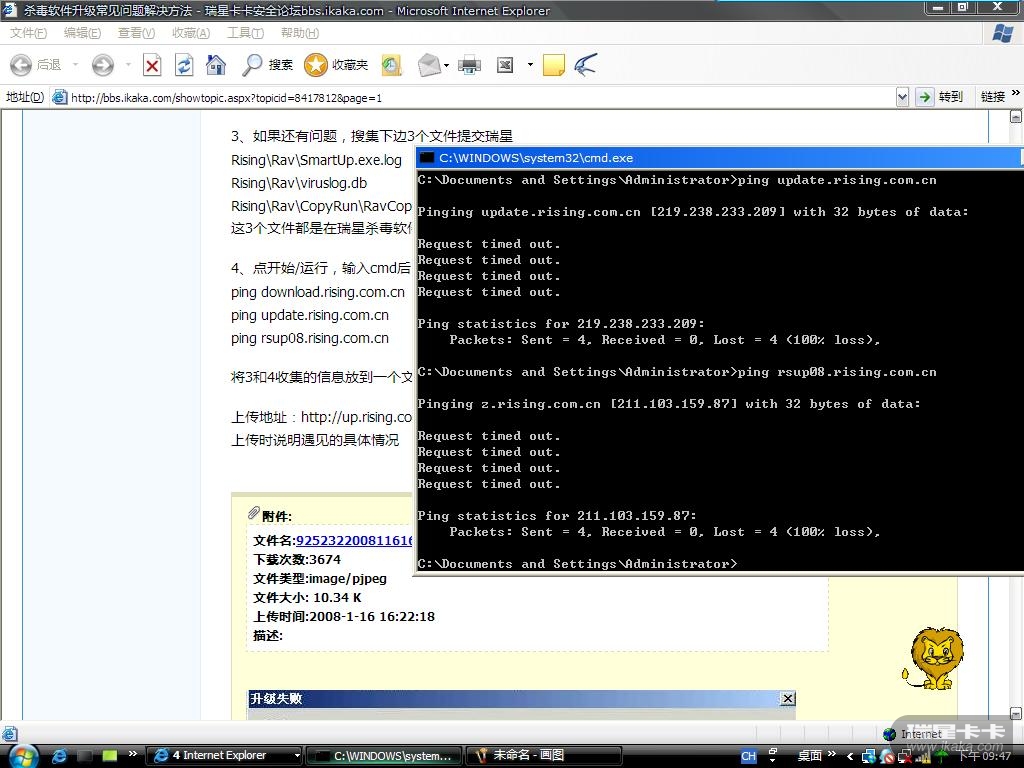Open the address bar URL dropdown

point(902,97)
